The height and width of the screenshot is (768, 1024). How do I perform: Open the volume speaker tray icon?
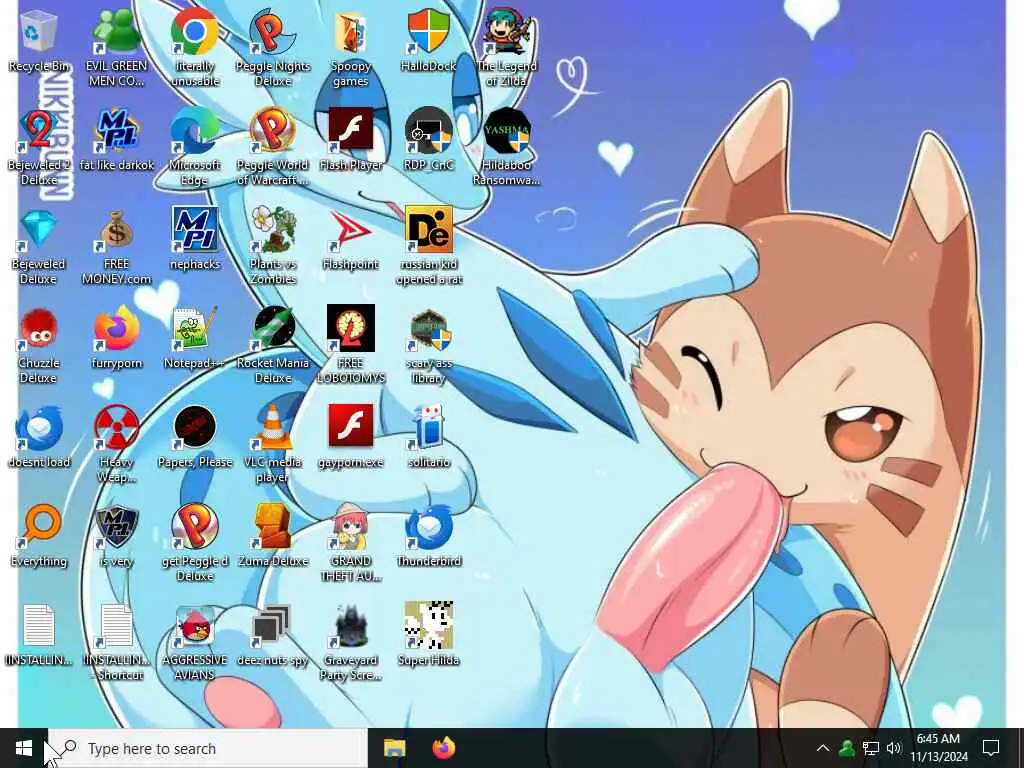click(894, 748)
